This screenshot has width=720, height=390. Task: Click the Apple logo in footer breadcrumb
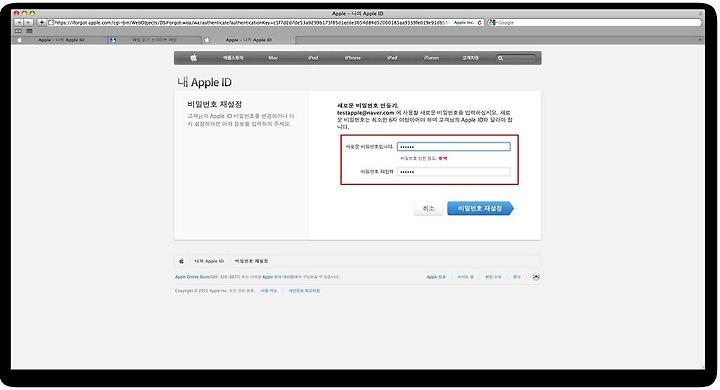[x=181, y=261]
